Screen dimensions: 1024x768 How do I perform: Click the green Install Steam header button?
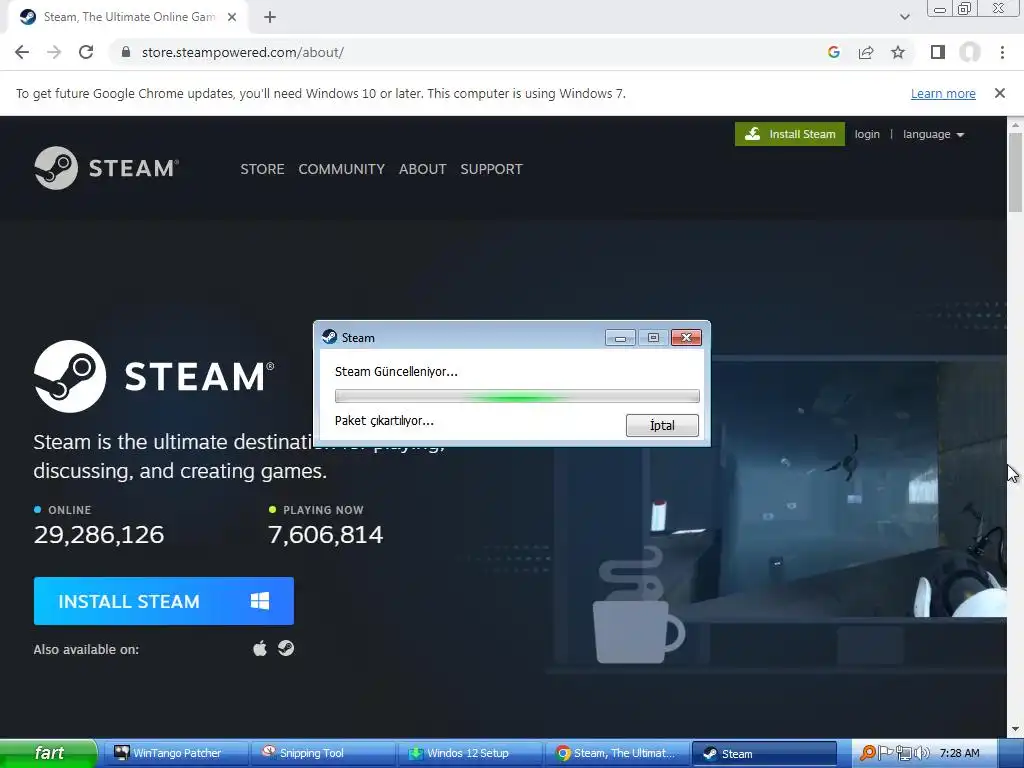click(x=790, y=134)
